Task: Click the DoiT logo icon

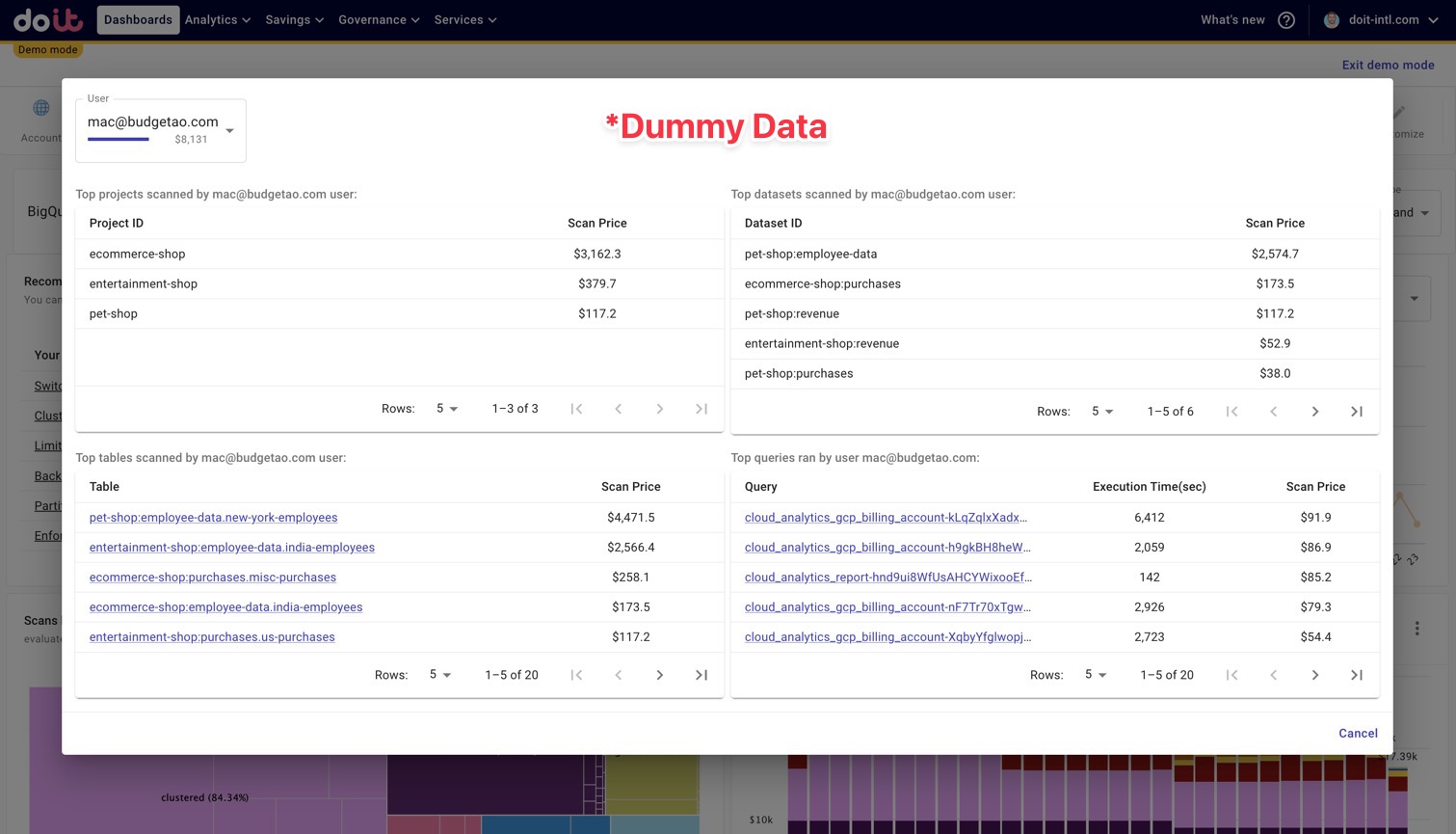Action: click(48, 19)
